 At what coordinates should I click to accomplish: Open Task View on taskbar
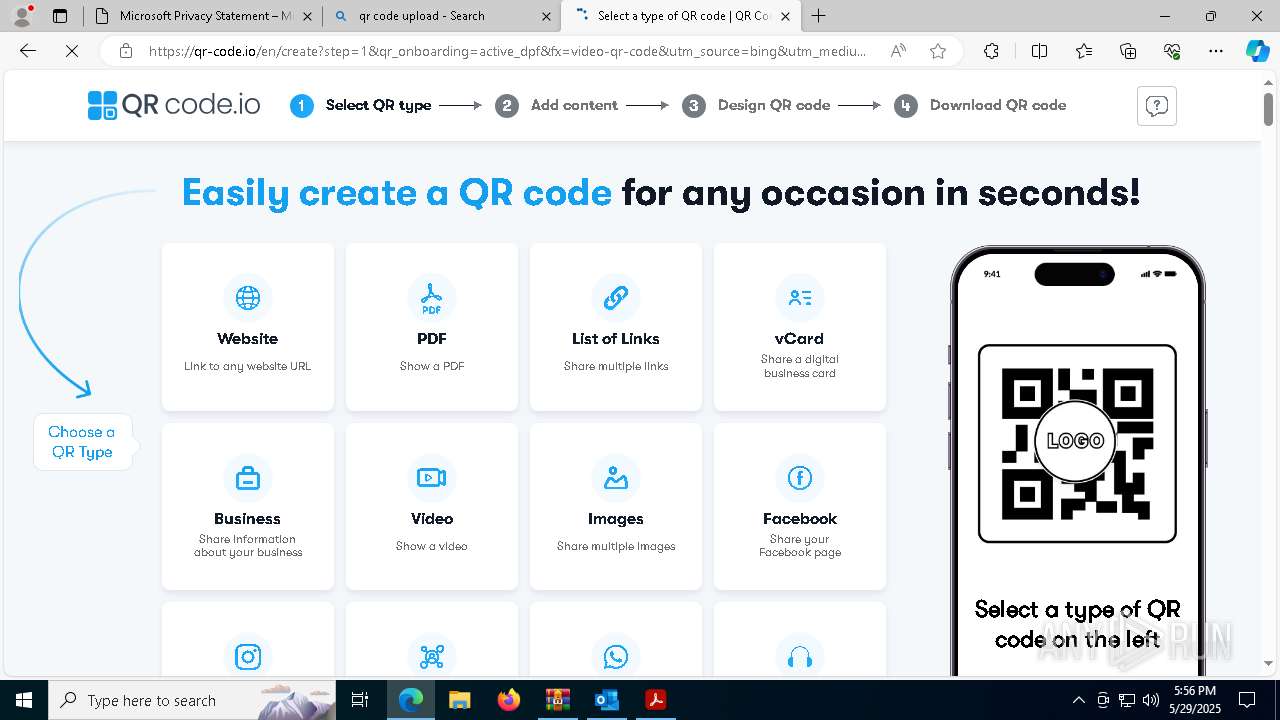click(x=361, y=700)
